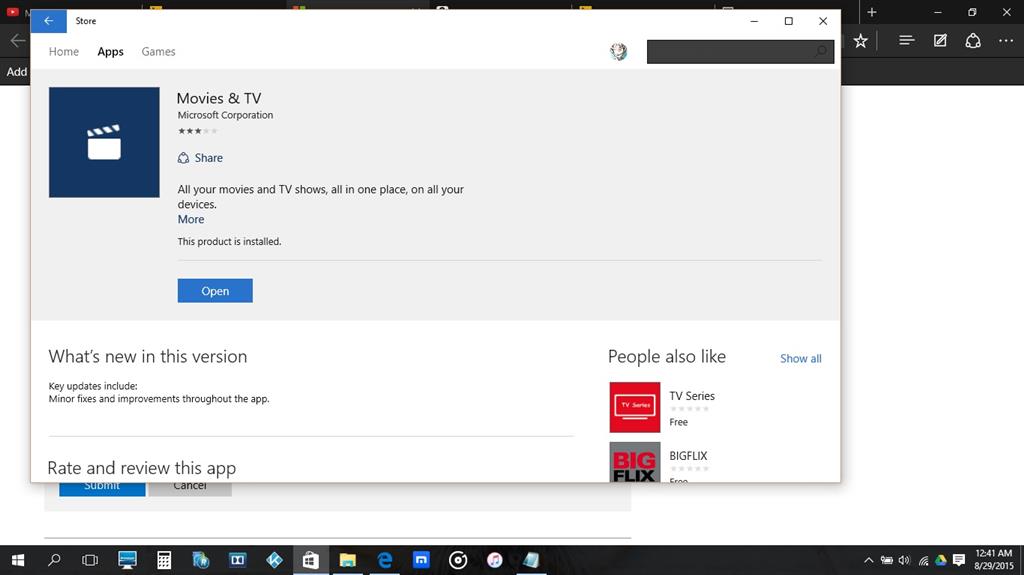
Task: Open the BIGFLIX app thumbnail
Action: coord(635,462)
